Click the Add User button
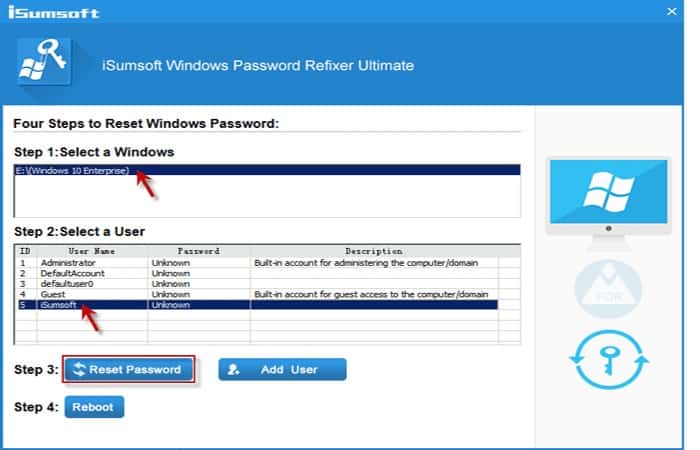The height and width of the screenshot is (450, 700). tap(282, 369)
